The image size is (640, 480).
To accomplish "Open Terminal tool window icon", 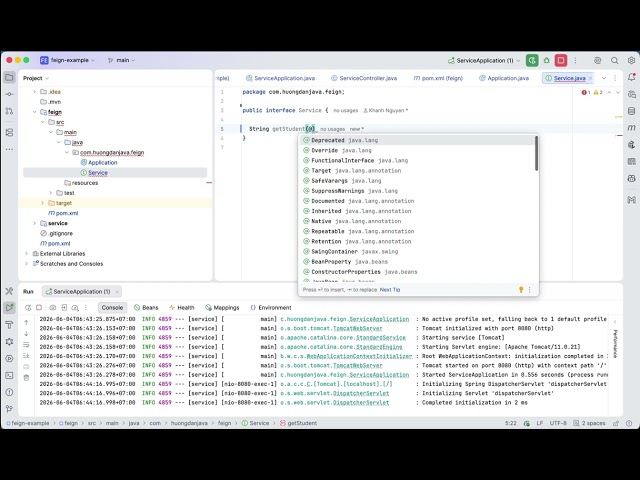I will coord(9,375).
